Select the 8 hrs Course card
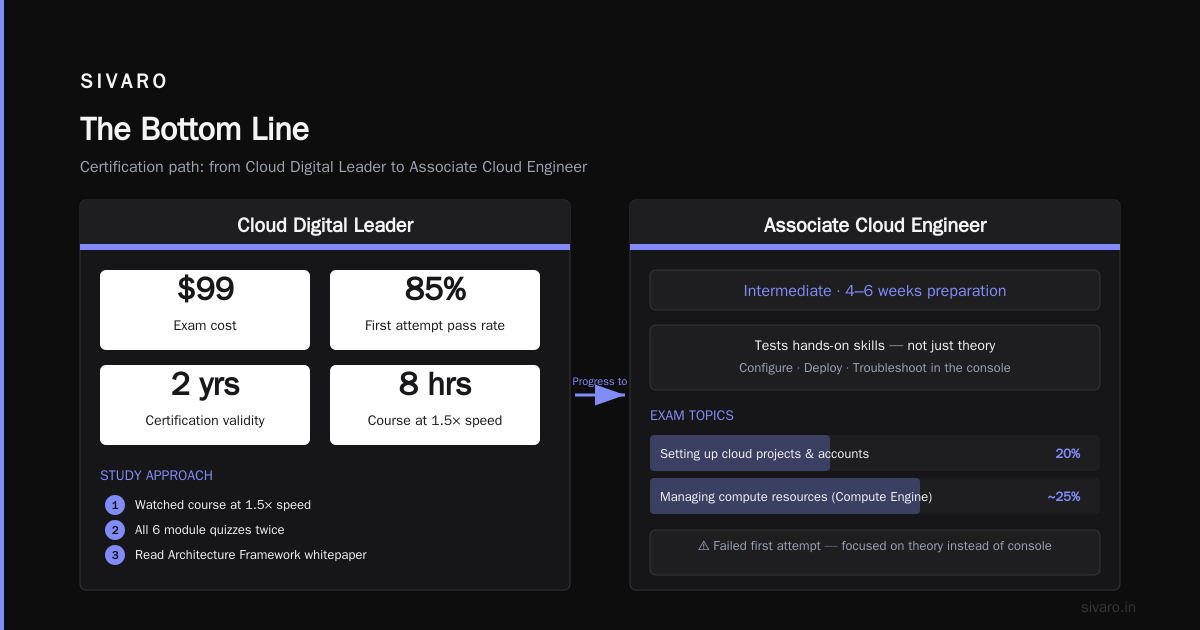Screen dimensions: 1200x630 click(x=435, y=405)
